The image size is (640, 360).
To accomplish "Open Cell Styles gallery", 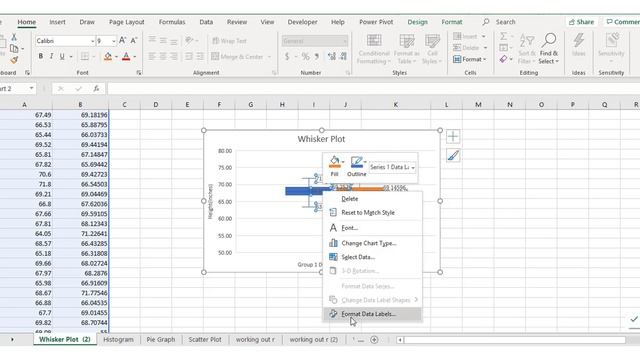I will click(432, 49).
